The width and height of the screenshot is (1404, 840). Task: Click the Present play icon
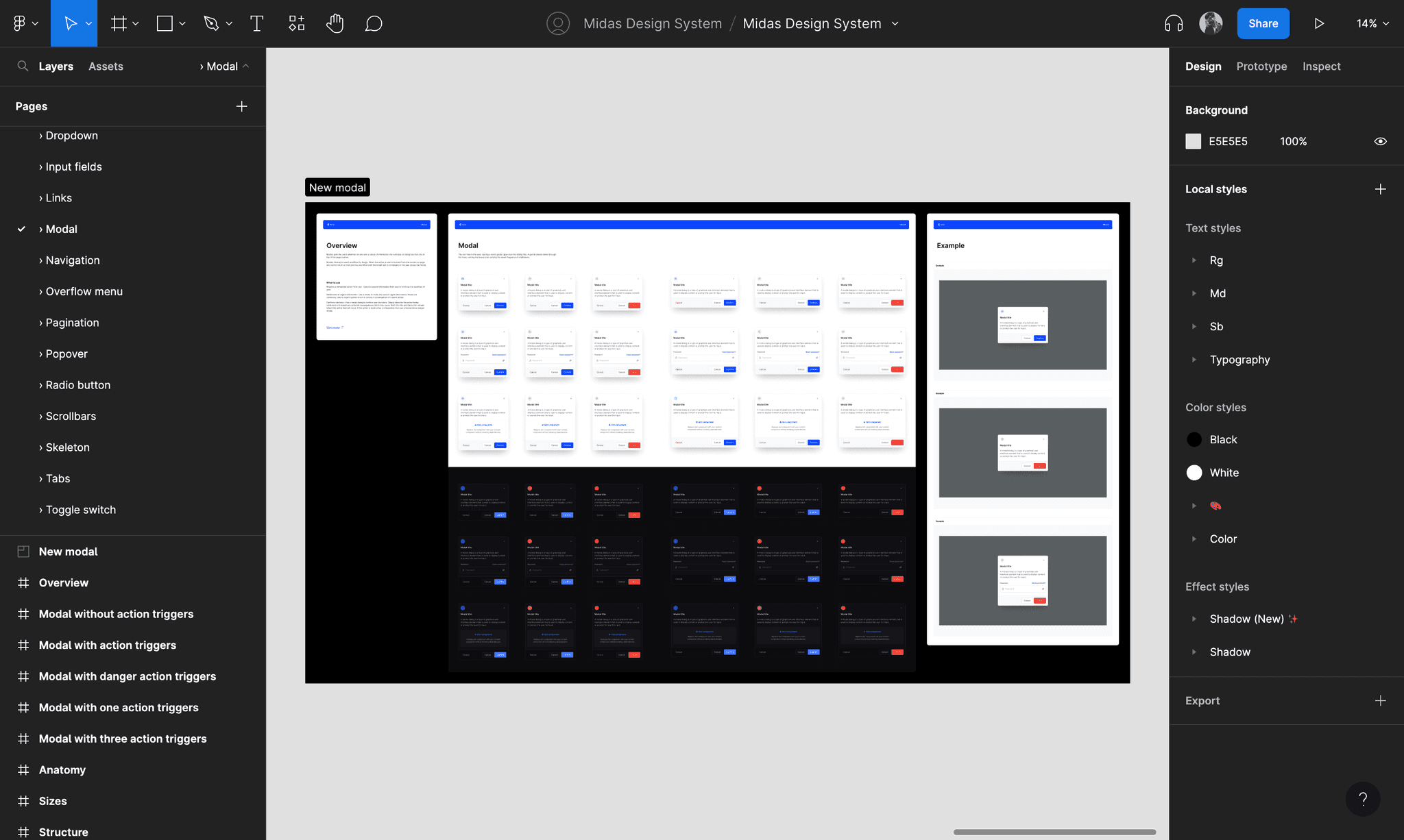click(1319, 23)
